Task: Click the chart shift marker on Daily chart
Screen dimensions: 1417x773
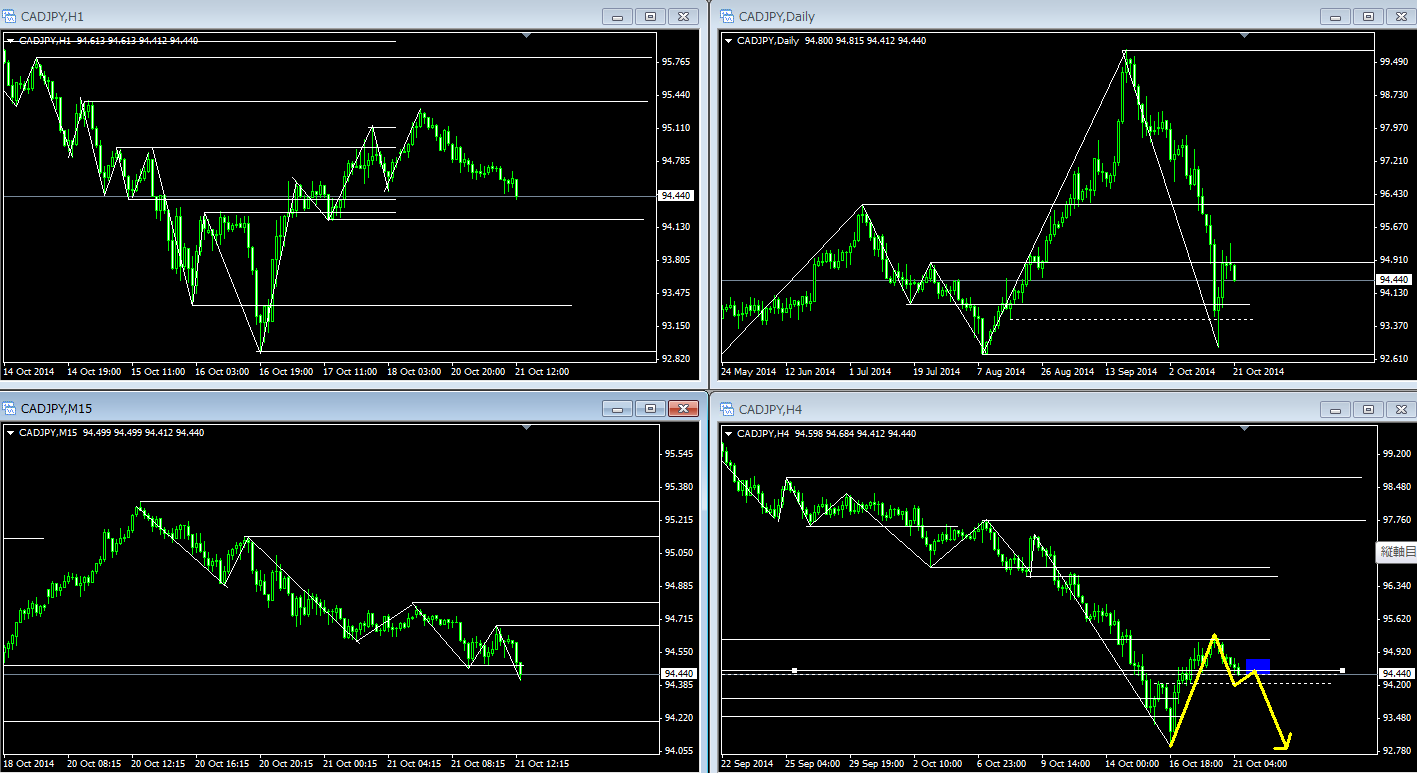Action: [x=1244, y=35]
